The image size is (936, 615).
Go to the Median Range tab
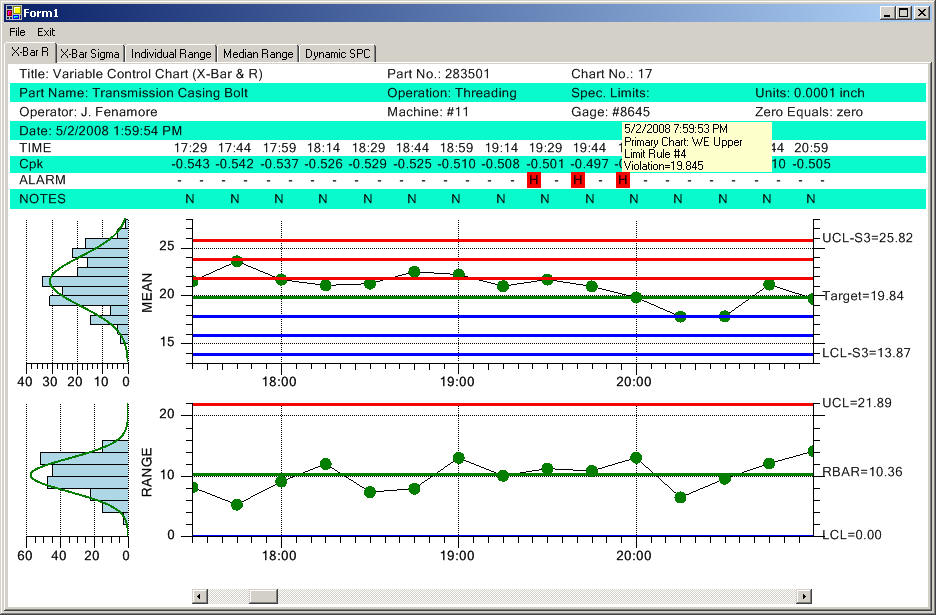(258, 54)
